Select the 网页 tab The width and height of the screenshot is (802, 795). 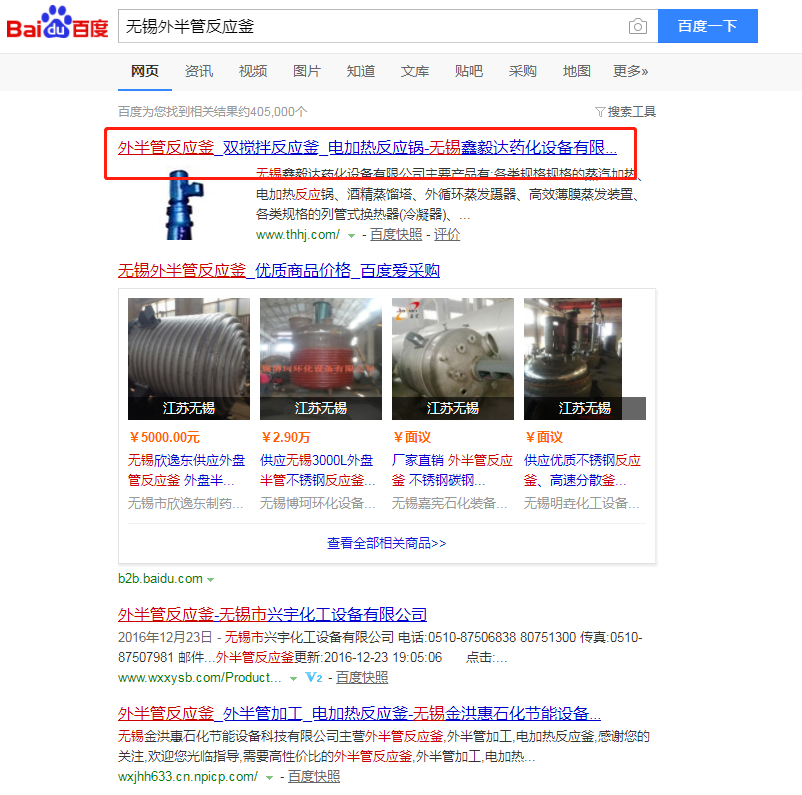coord(145,71)
